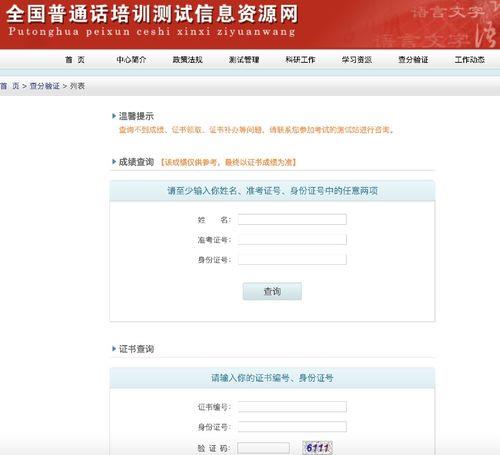Viewport: 500px width, 455px height.
Task: Focus the 验证码 input field
Action: pyautogui.click(x=264, y=448)
